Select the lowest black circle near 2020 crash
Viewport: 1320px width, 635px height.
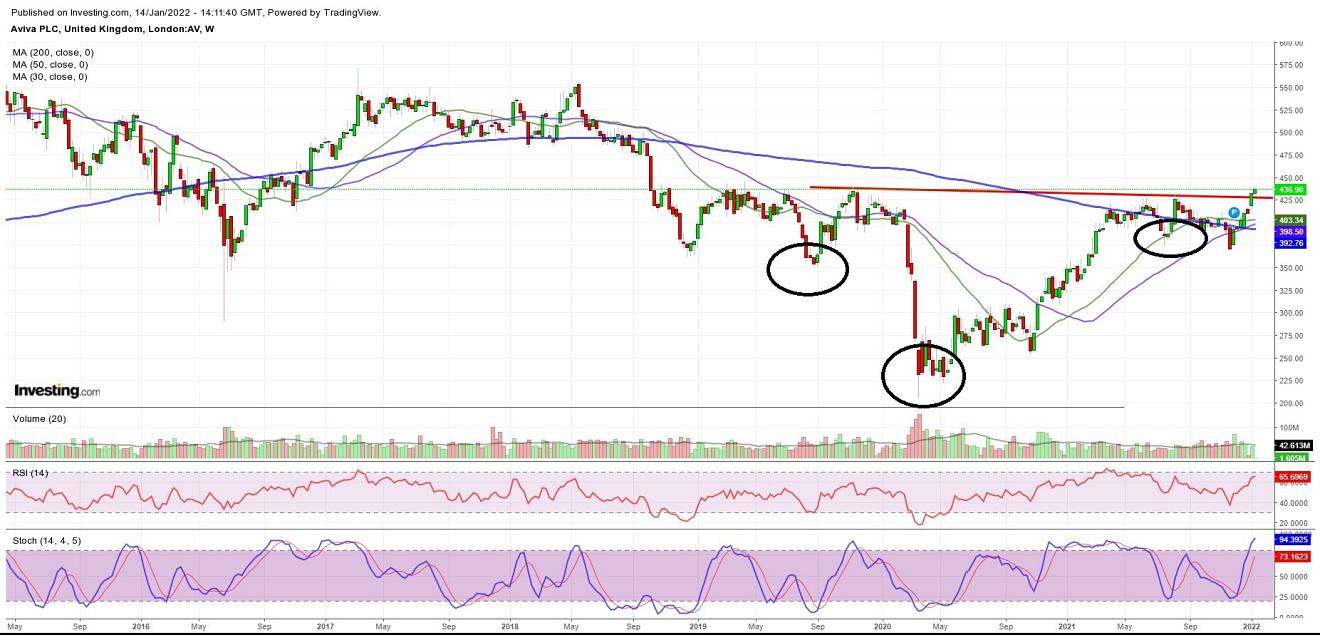pyautogui.click(x=923, y=375)
